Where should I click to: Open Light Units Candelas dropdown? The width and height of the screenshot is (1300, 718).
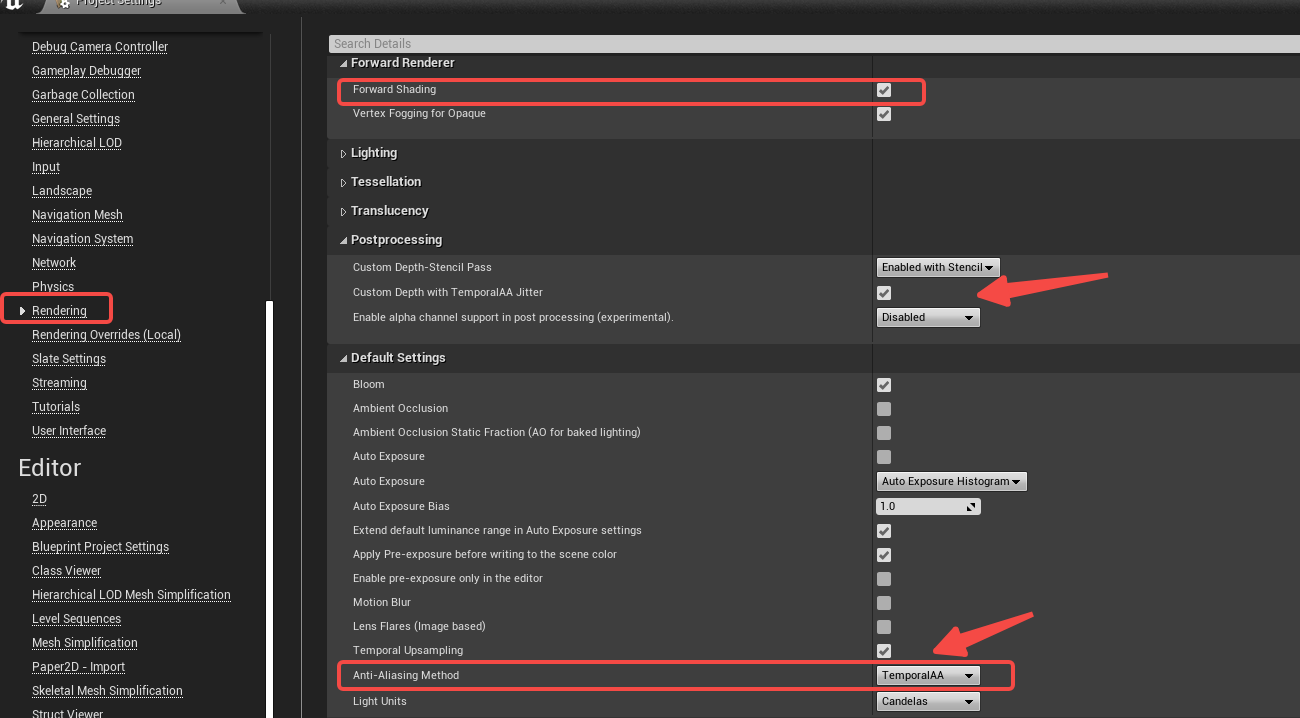pos(928,701)
